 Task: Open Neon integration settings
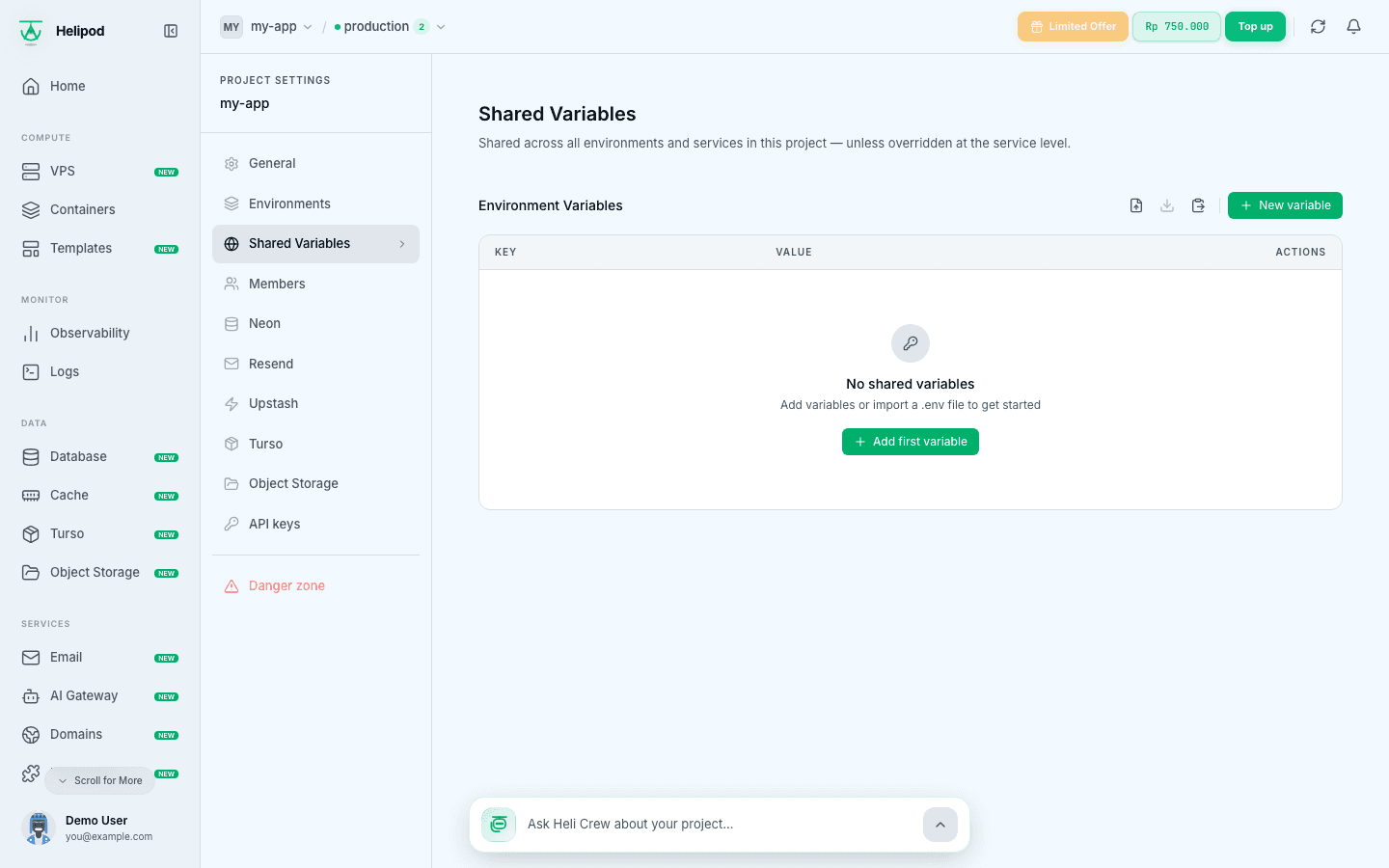click(x=315, y=324)
